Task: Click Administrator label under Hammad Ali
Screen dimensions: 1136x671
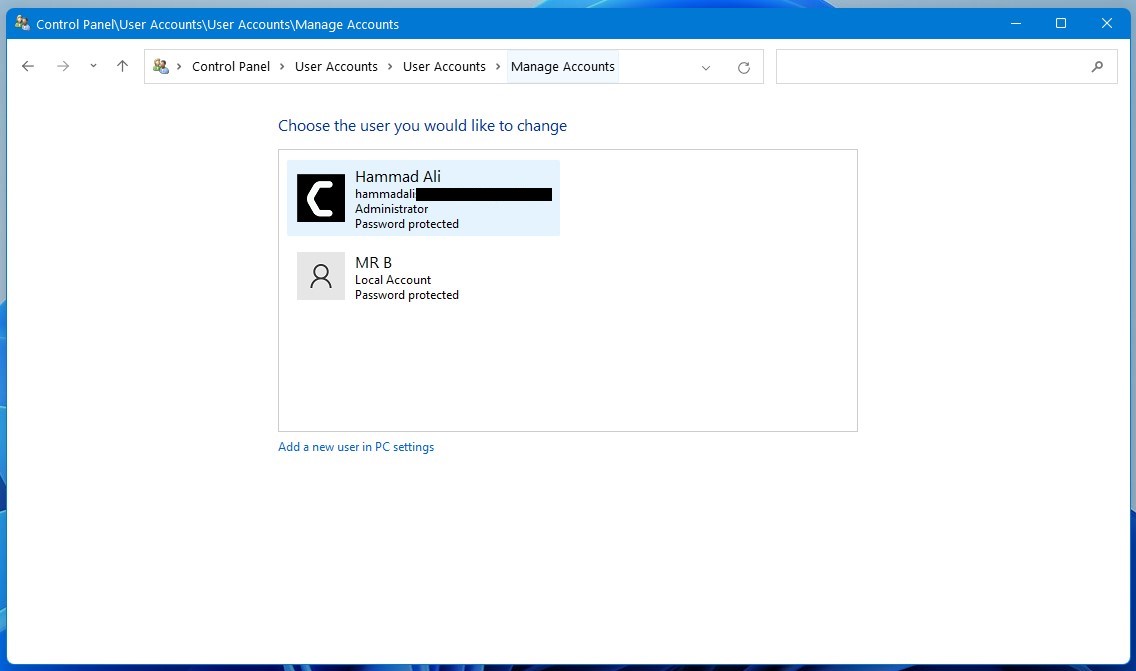Action: [x=391, y=209]
